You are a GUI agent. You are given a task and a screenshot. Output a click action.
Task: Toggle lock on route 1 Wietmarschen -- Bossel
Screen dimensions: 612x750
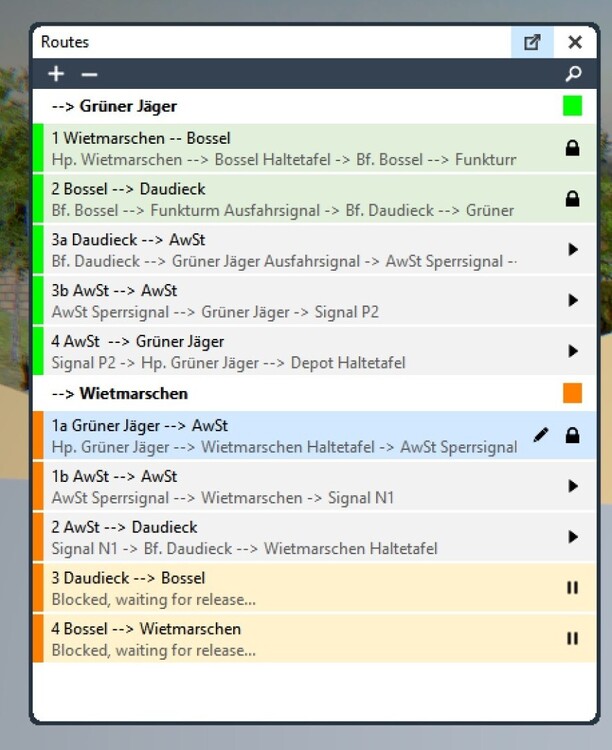click(x=573, y=149)
